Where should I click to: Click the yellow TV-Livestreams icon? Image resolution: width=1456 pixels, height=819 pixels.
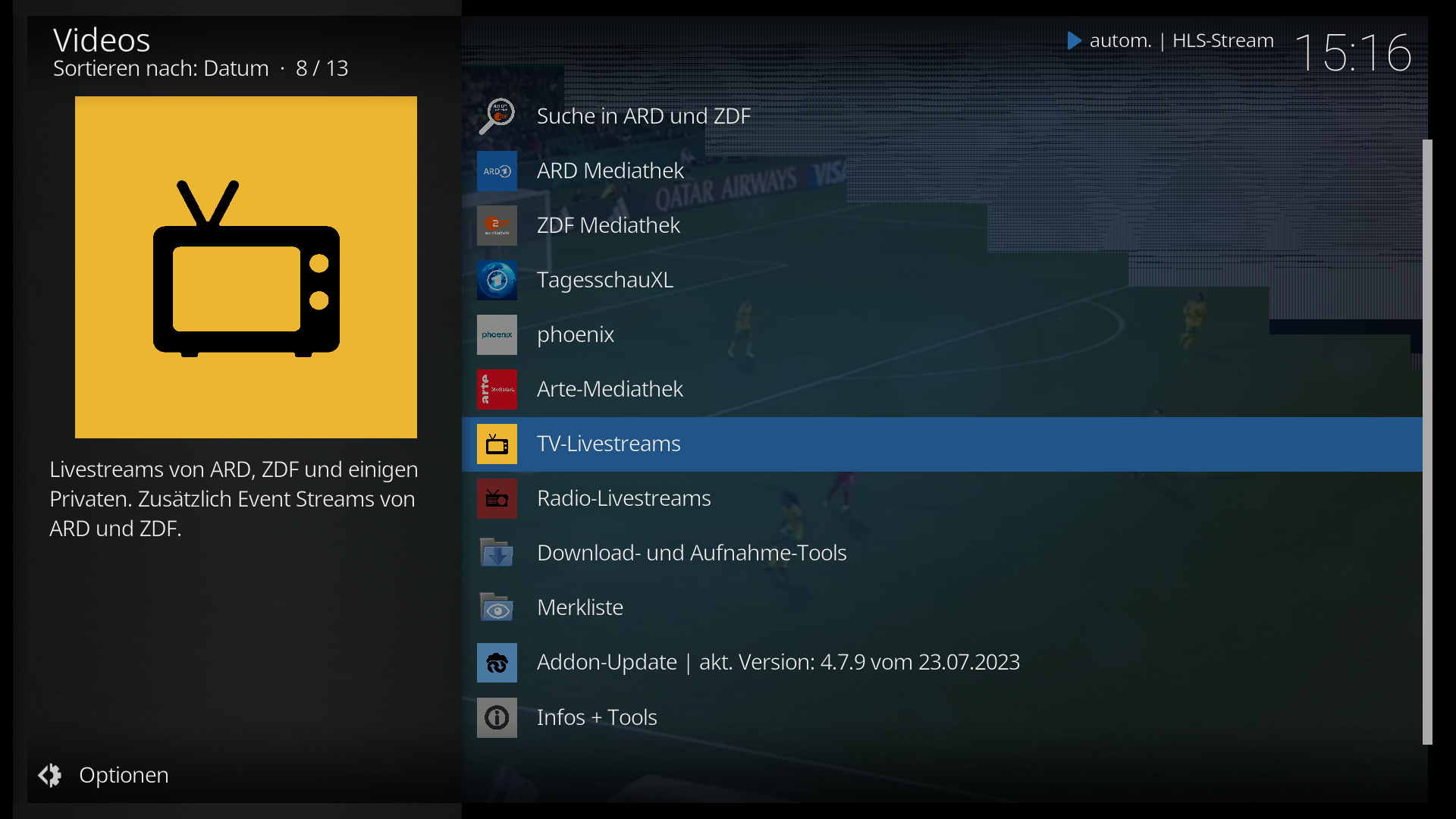click(497, 444)
